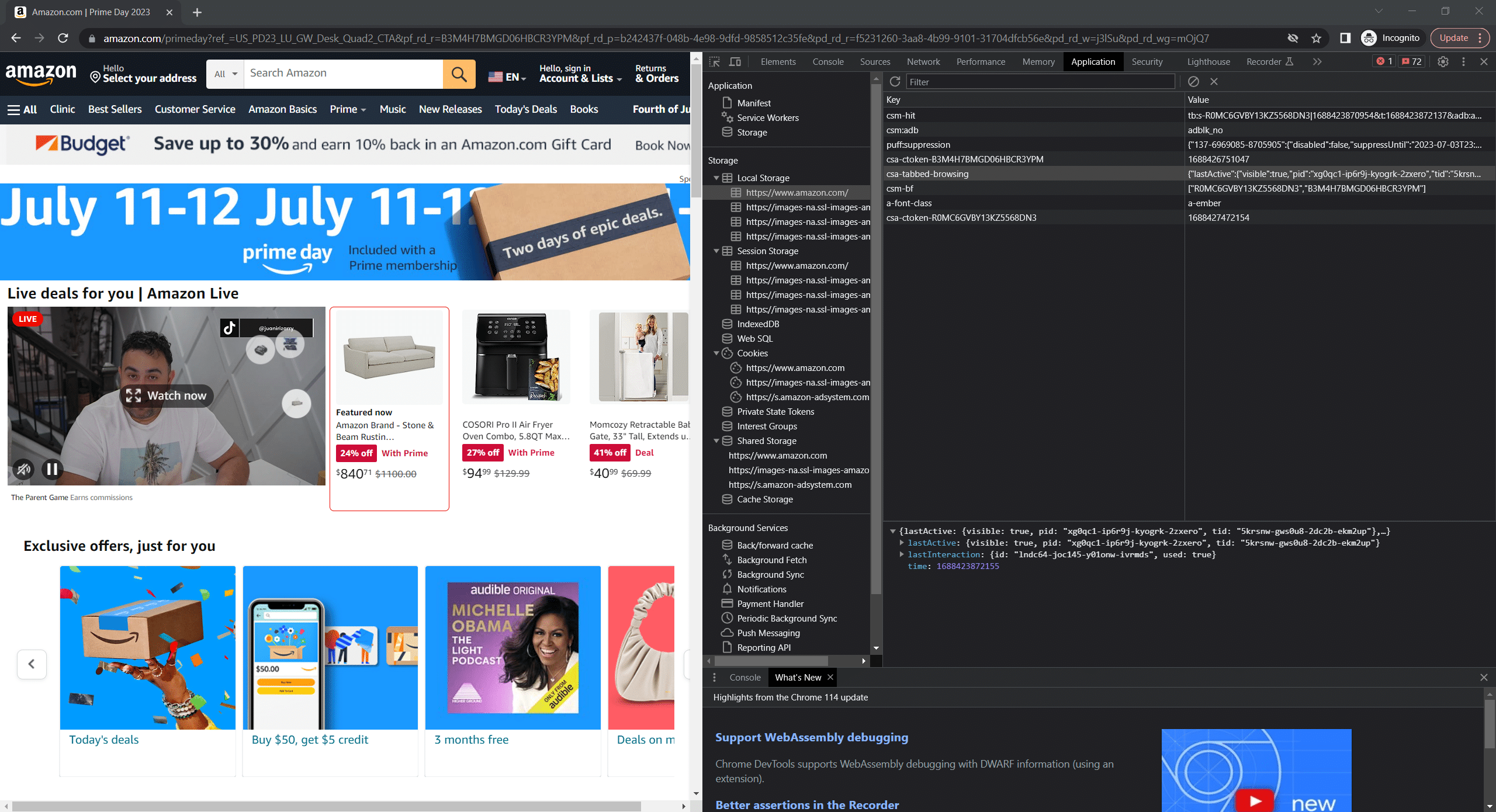The image size is (1496, 812).
Task: Click the close DevTools panel icon
Action: click(x=1484, y=62)
